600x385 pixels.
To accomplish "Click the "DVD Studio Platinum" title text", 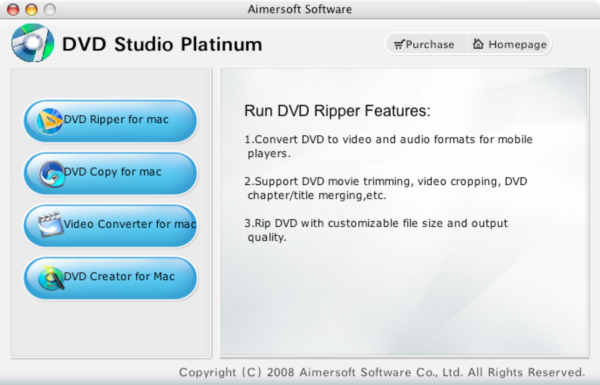I will coord(162,44).
